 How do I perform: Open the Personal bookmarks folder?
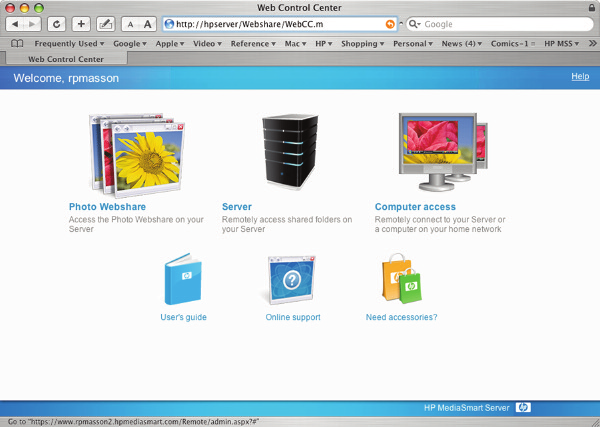tap(413, 44)
